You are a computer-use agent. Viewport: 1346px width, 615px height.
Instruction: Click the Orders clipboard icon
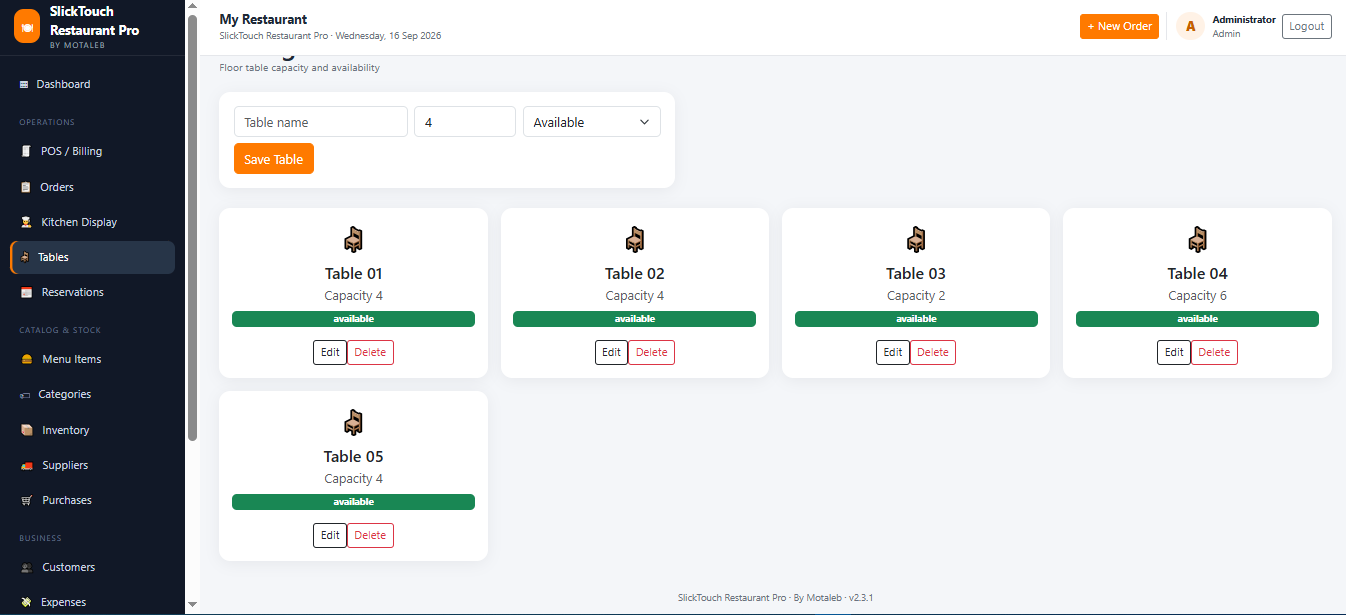click(x=26, y=187)
